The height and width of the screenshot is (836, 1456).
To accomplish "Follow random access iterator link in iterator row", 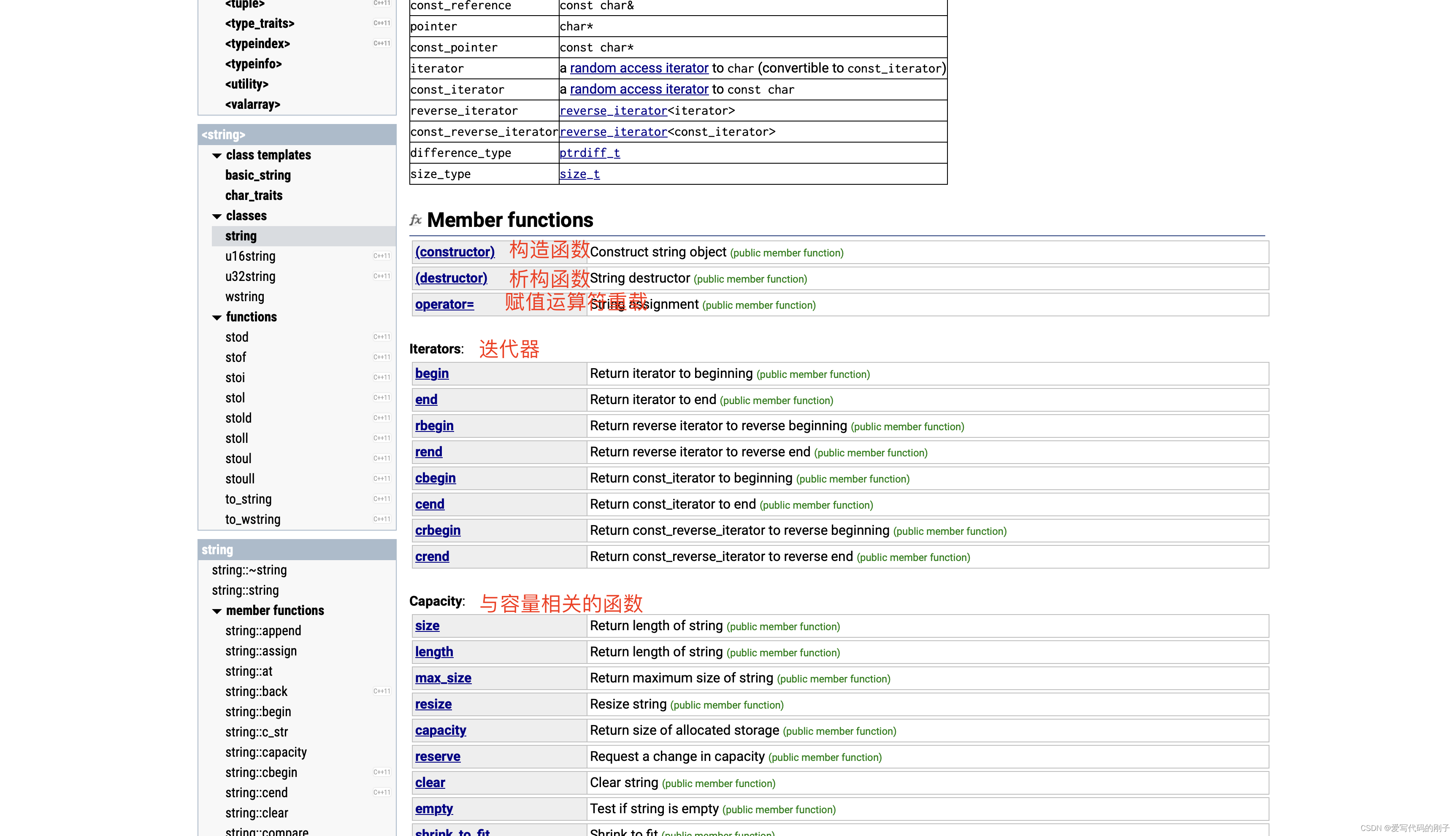I will [x=639, y=68].
